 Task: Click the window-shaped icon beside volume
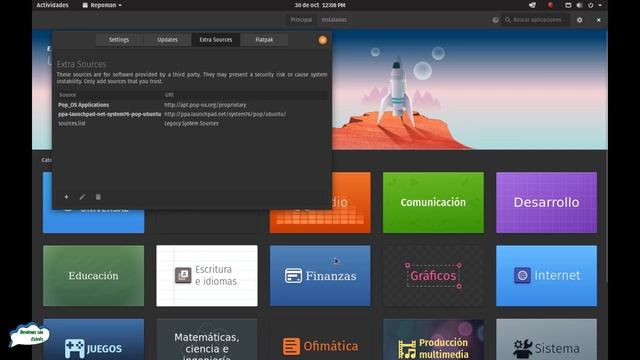[x=568, y=5]
